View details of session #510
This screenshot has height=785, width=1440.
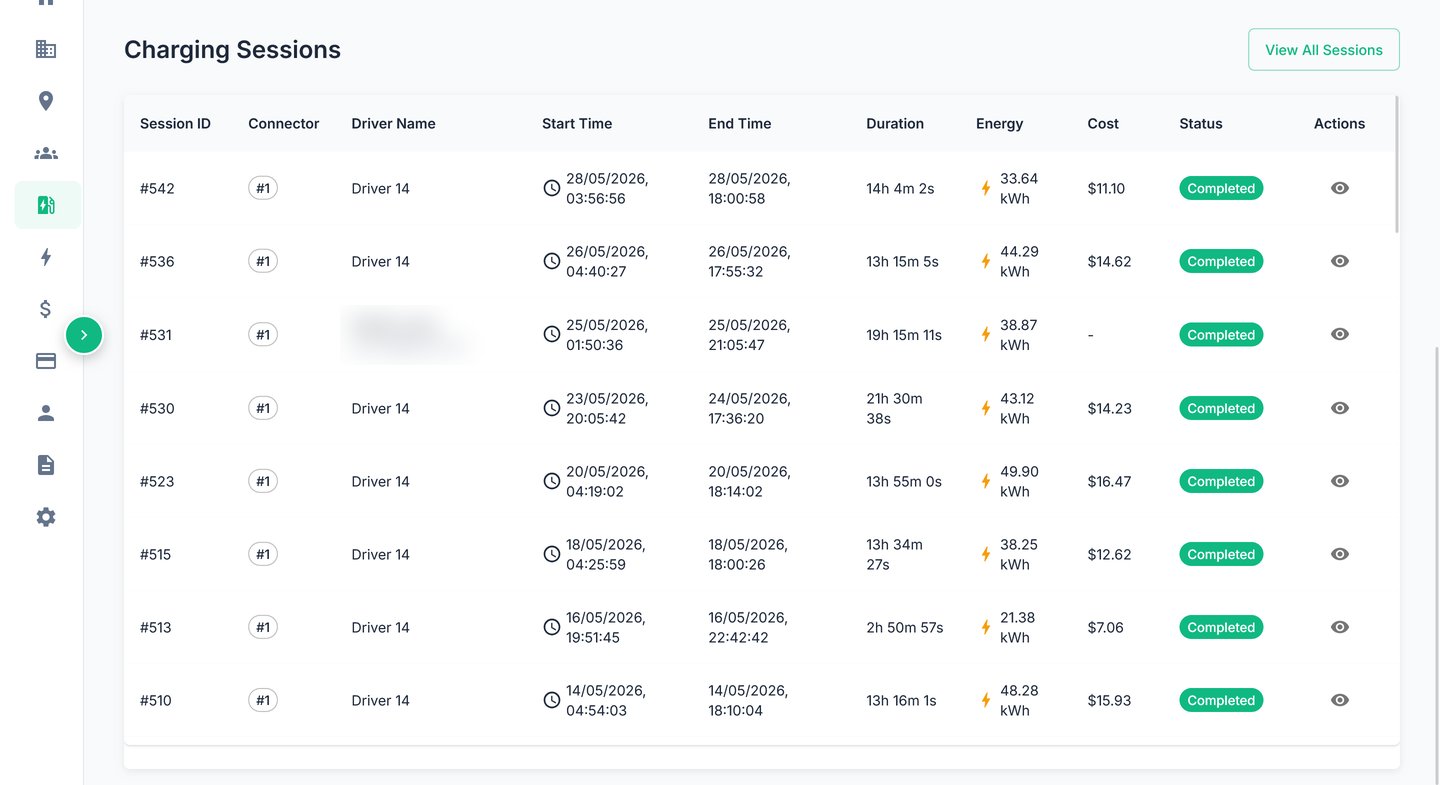point(1340,700)
